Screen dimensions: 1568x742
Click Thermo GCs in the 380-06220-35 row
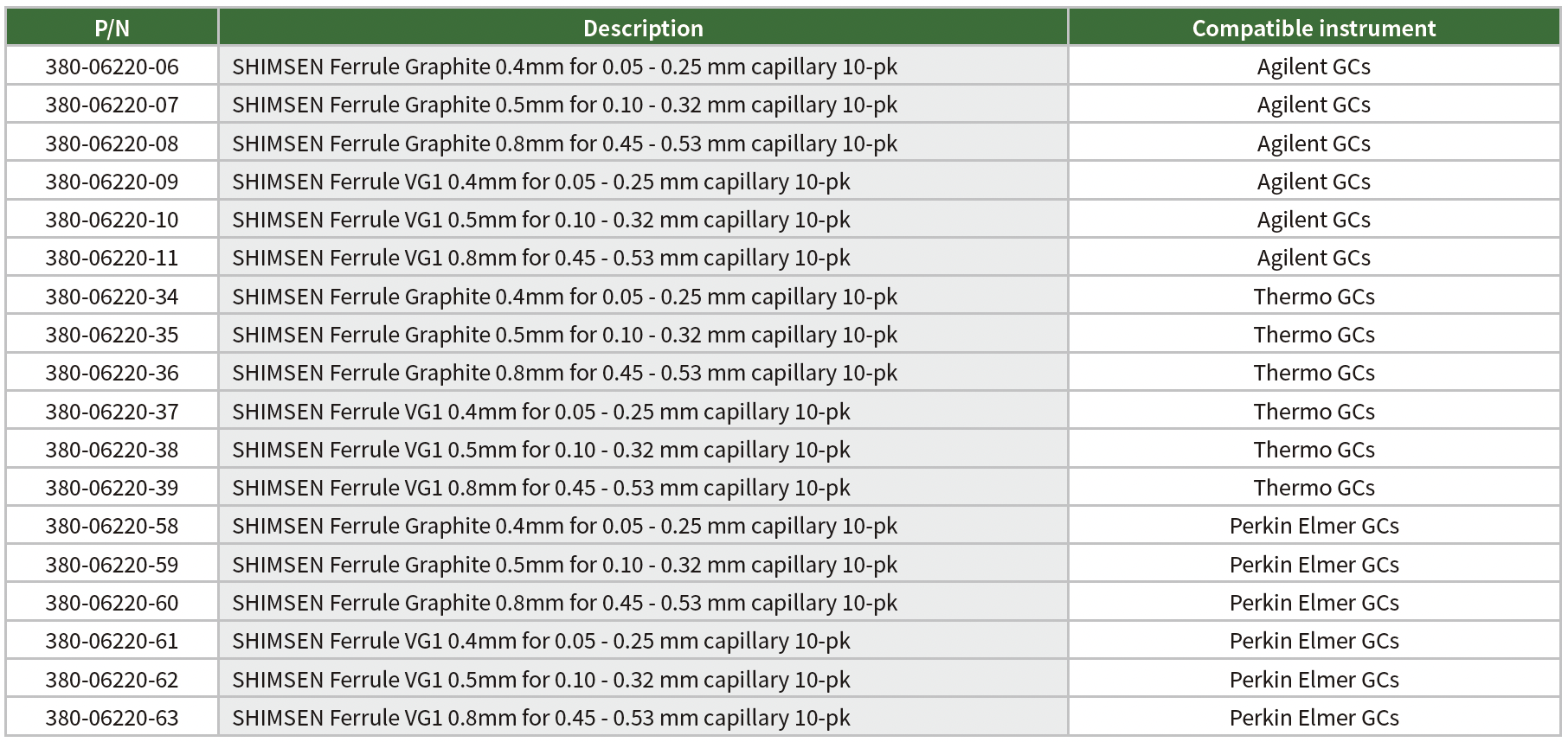pyautogui.click(x=1314, y=335)
